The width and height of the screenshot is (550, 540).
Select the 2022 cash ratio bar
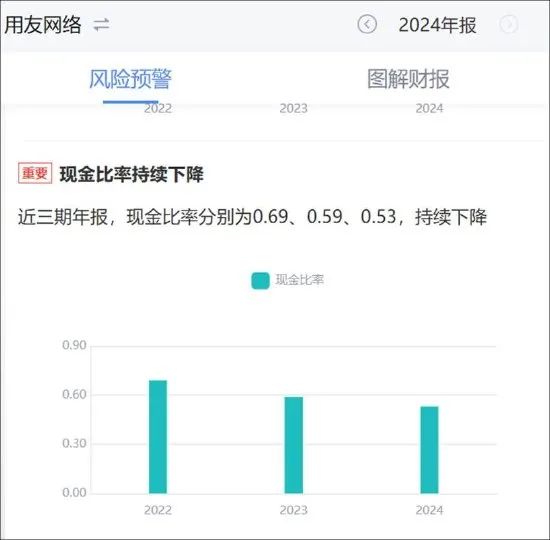pyautogui.click(x=158, y=437)
